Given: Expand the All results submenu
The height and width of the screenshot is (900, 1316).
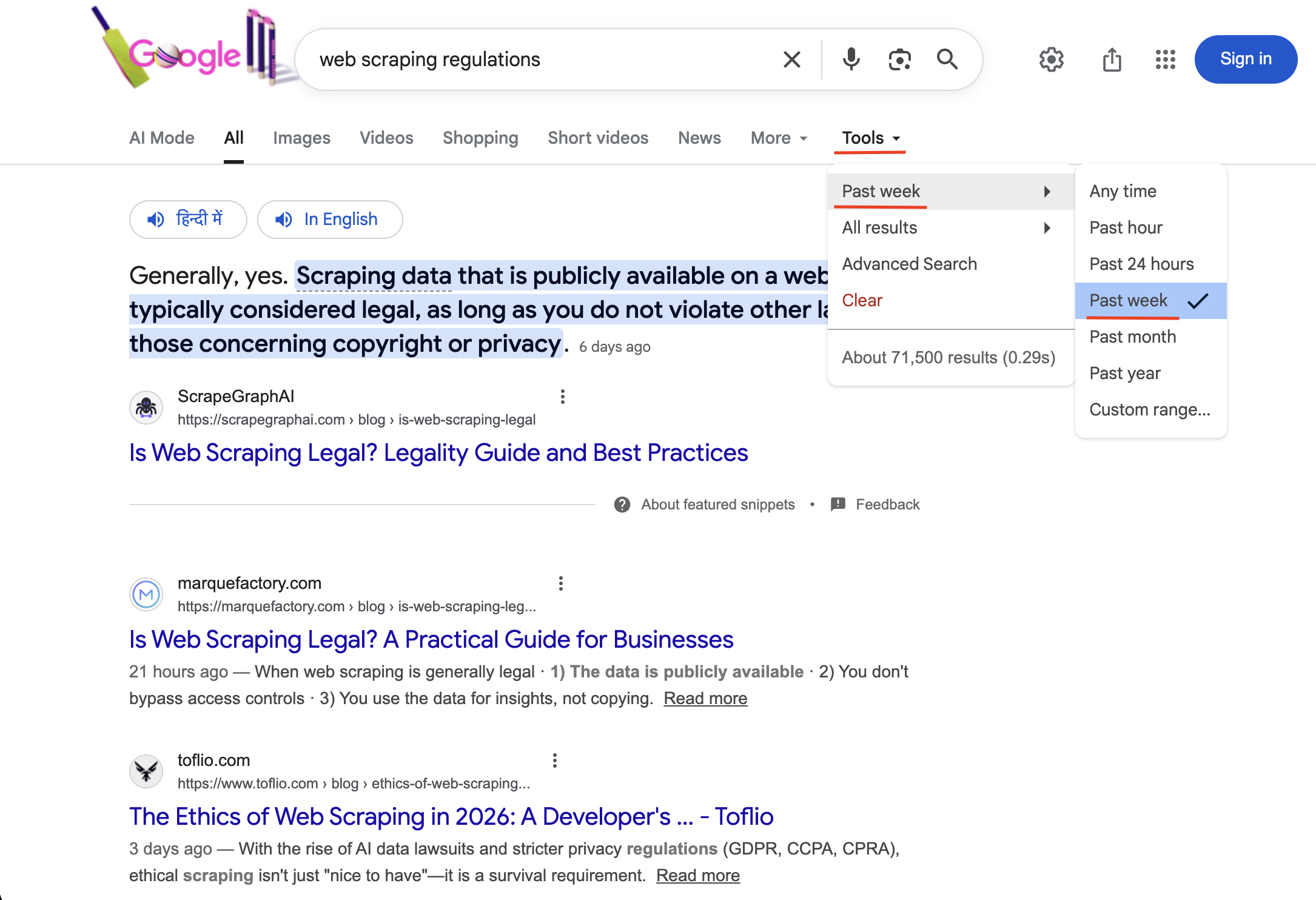Looking at the screenshot, I should click(1048, 227).
